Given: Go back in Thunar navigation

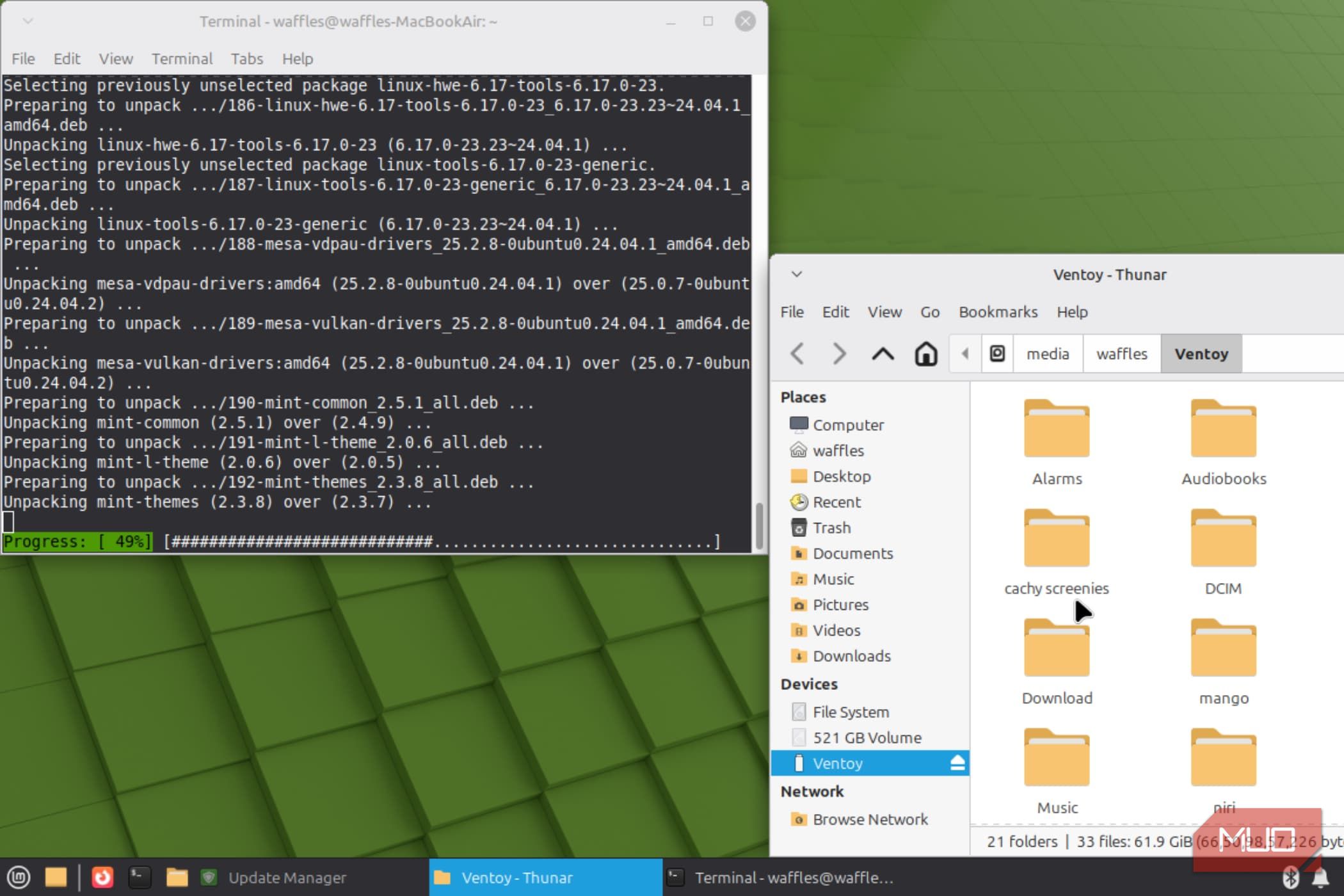Looking at the screenshot, I should click(797, 353).
